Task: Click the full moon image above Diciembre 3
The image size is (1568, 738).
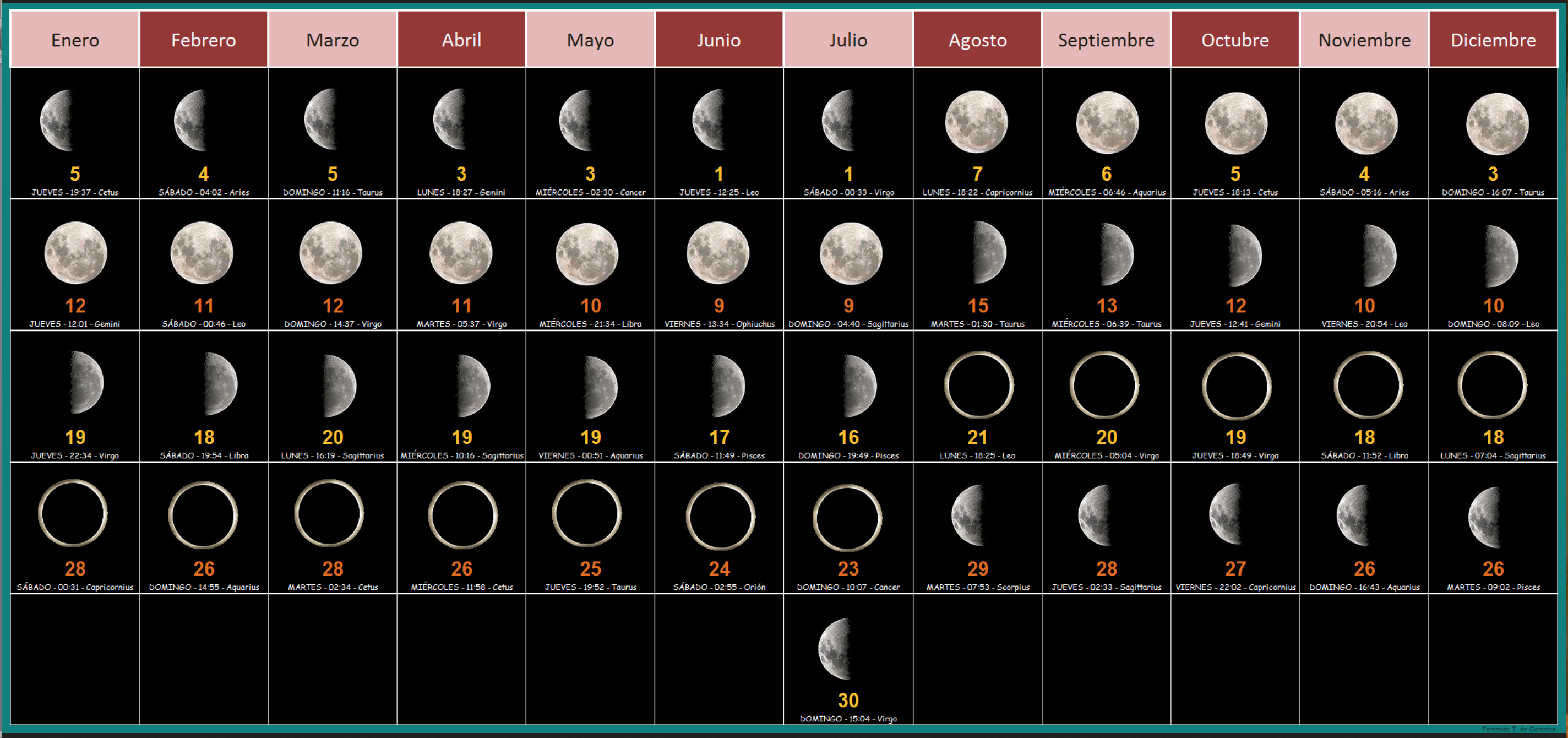Action: (1498, 124)
